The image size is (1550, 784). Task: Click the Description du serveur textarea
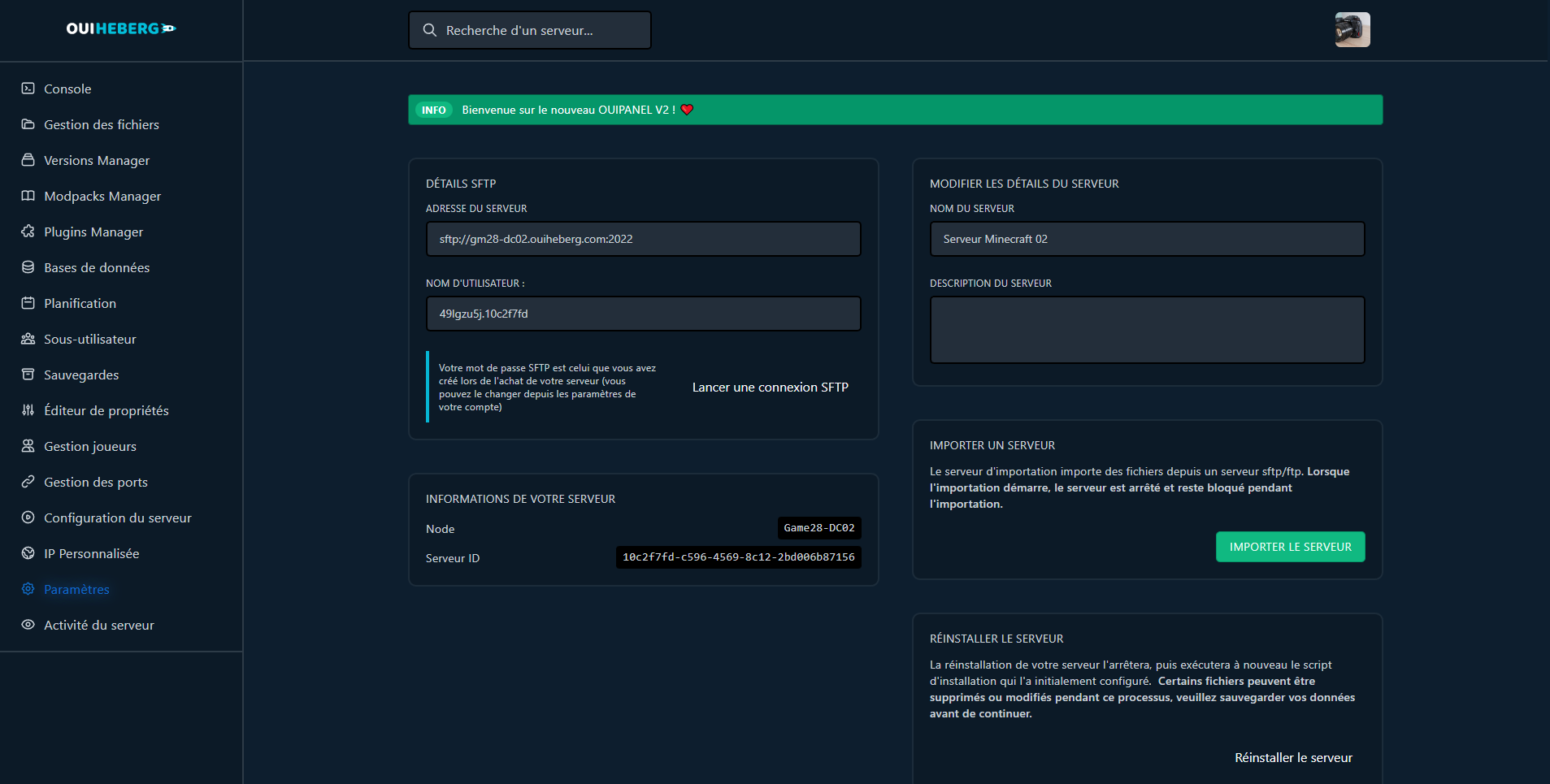(x=1147, y=330)
